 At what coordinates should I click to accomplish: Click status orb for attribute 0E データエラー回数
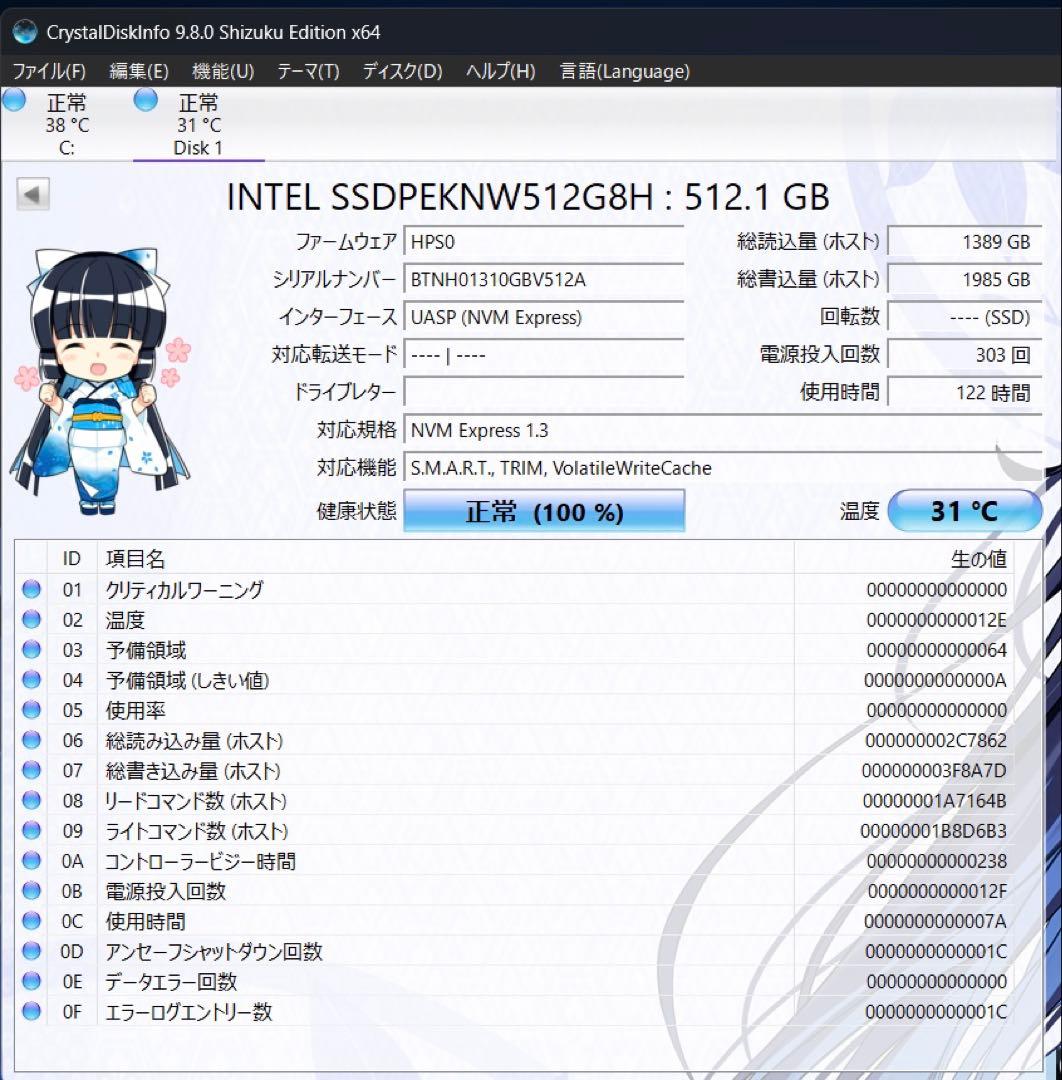click(x=31, y=981)
